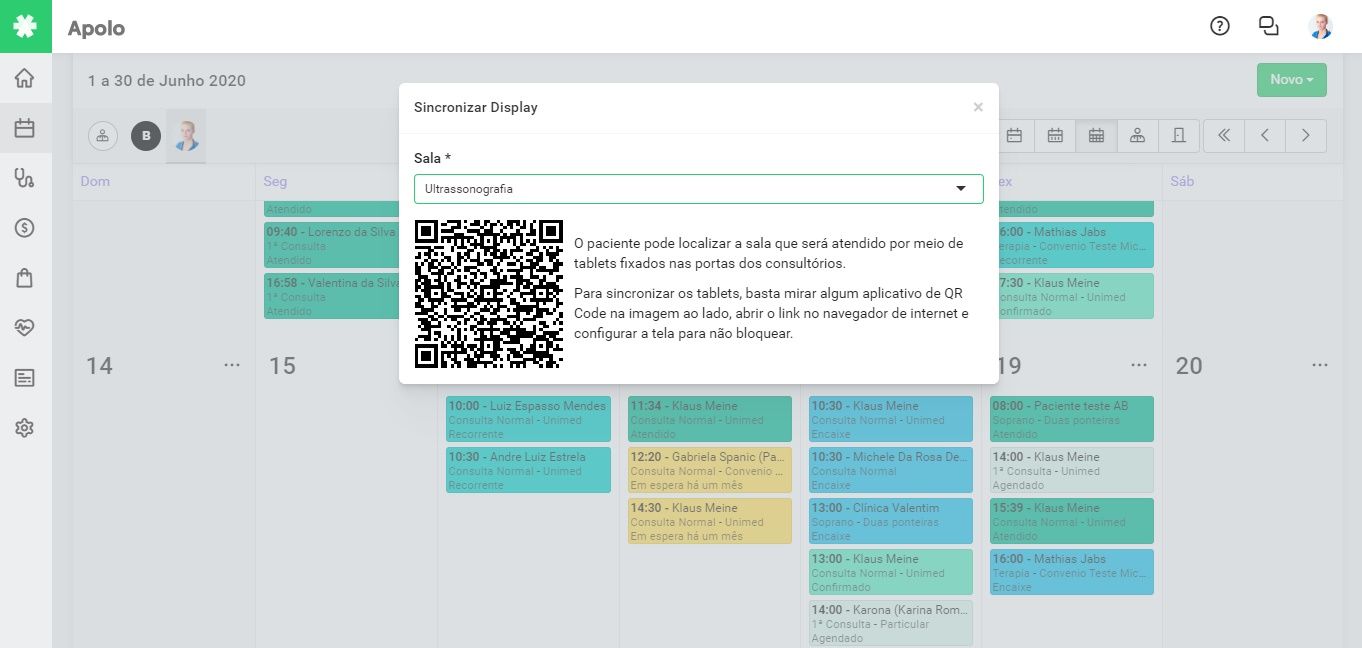This screenshot has height=648, width=1362.
Task: Click the all-professionals filter icon
Action: [x=103, y=136]
